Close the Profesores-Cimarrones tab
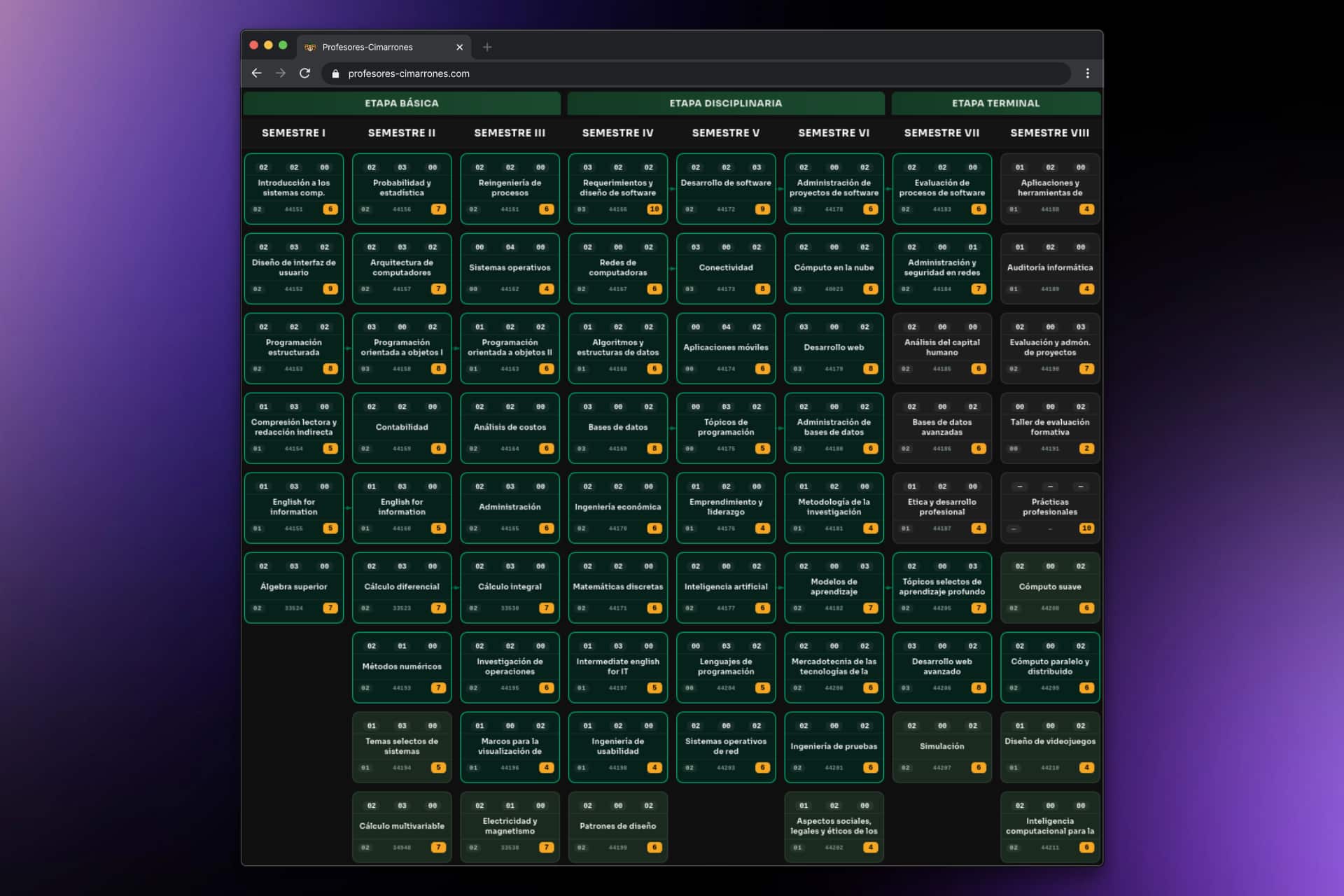Viewport: 1344px width, 896px height. tap(459, 47)
